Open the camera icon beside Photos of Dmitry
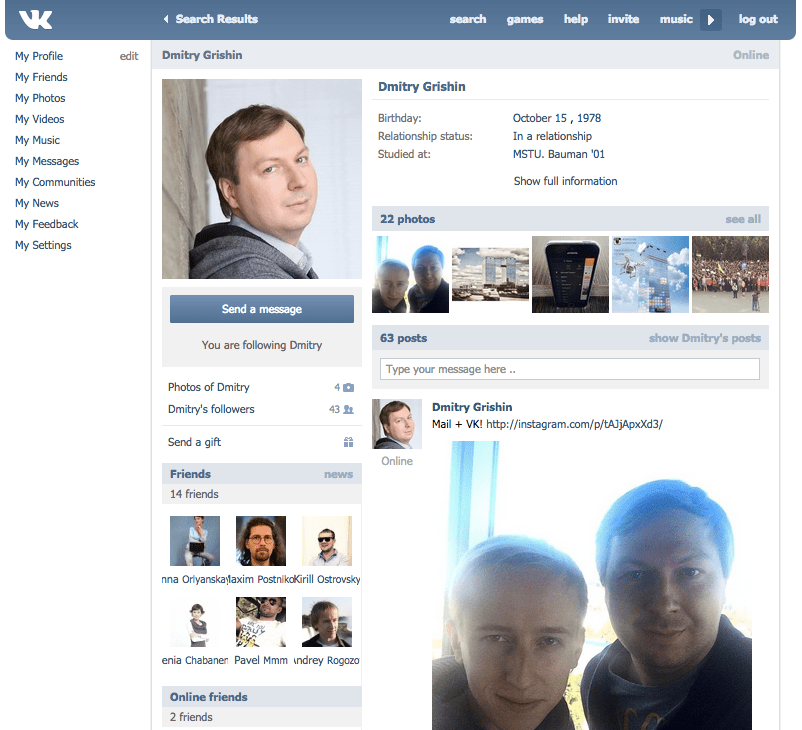 click(348, 387)
